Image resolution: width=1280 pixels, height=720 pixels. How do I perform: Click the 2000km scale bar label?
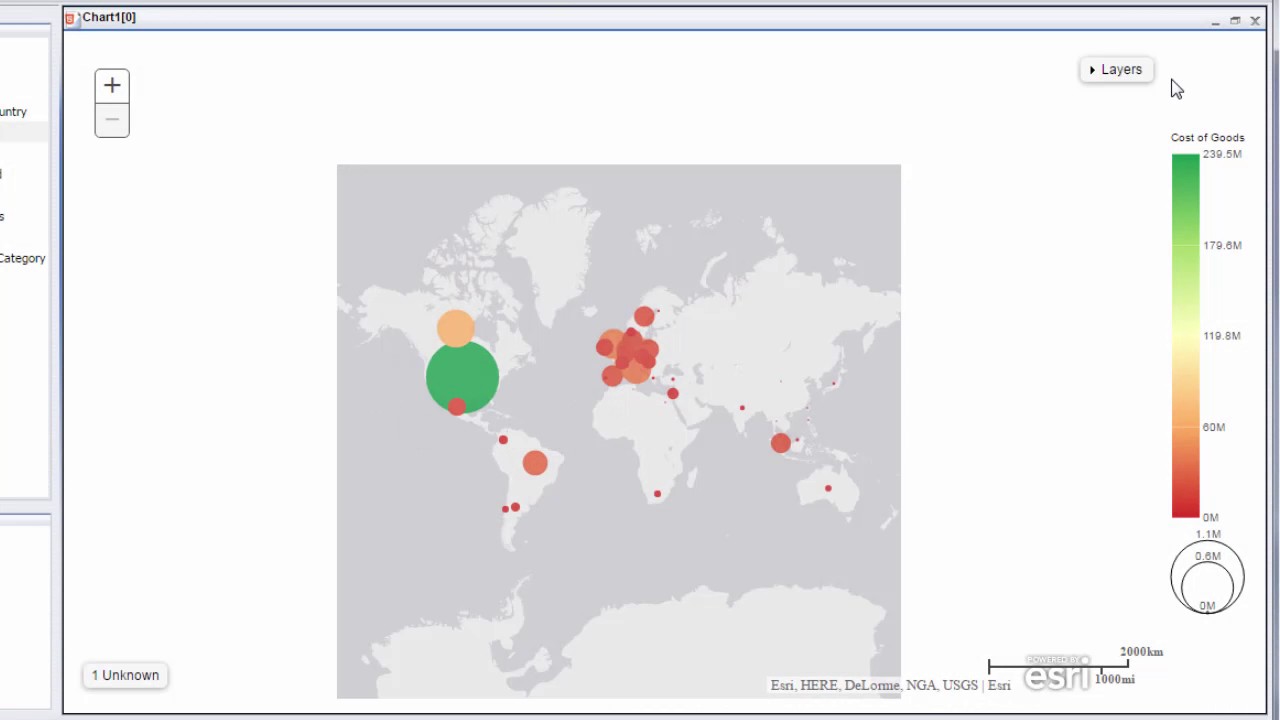(1141, 652)
